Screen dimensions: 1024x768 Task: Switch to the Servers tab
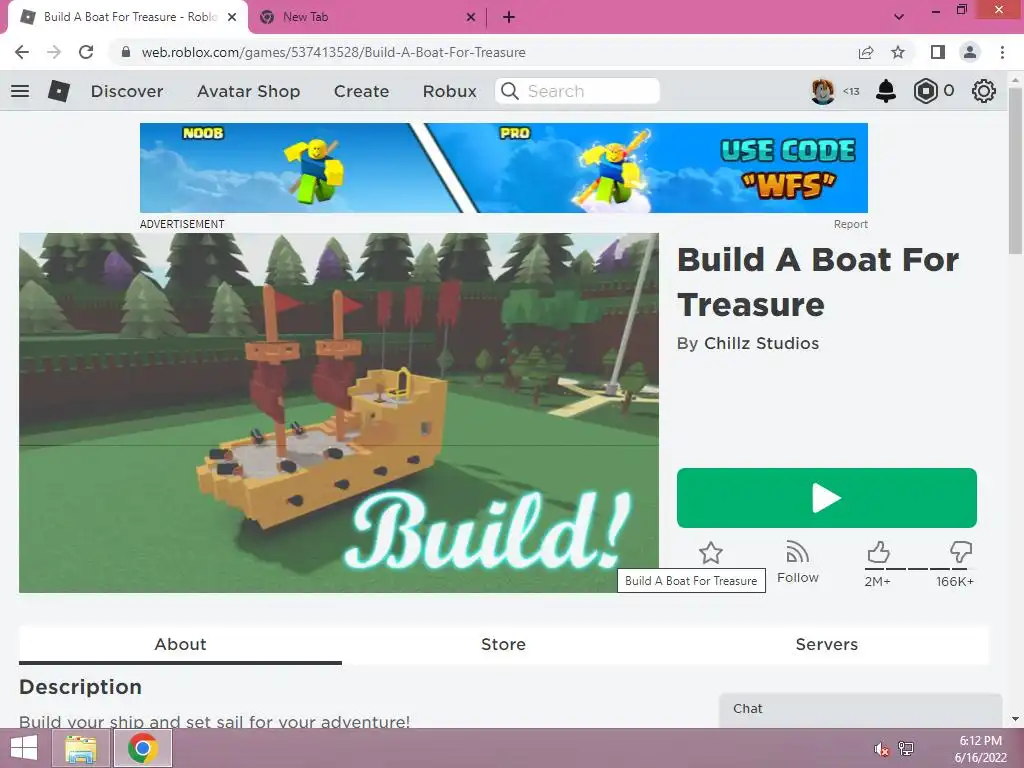tap(826, 644)
